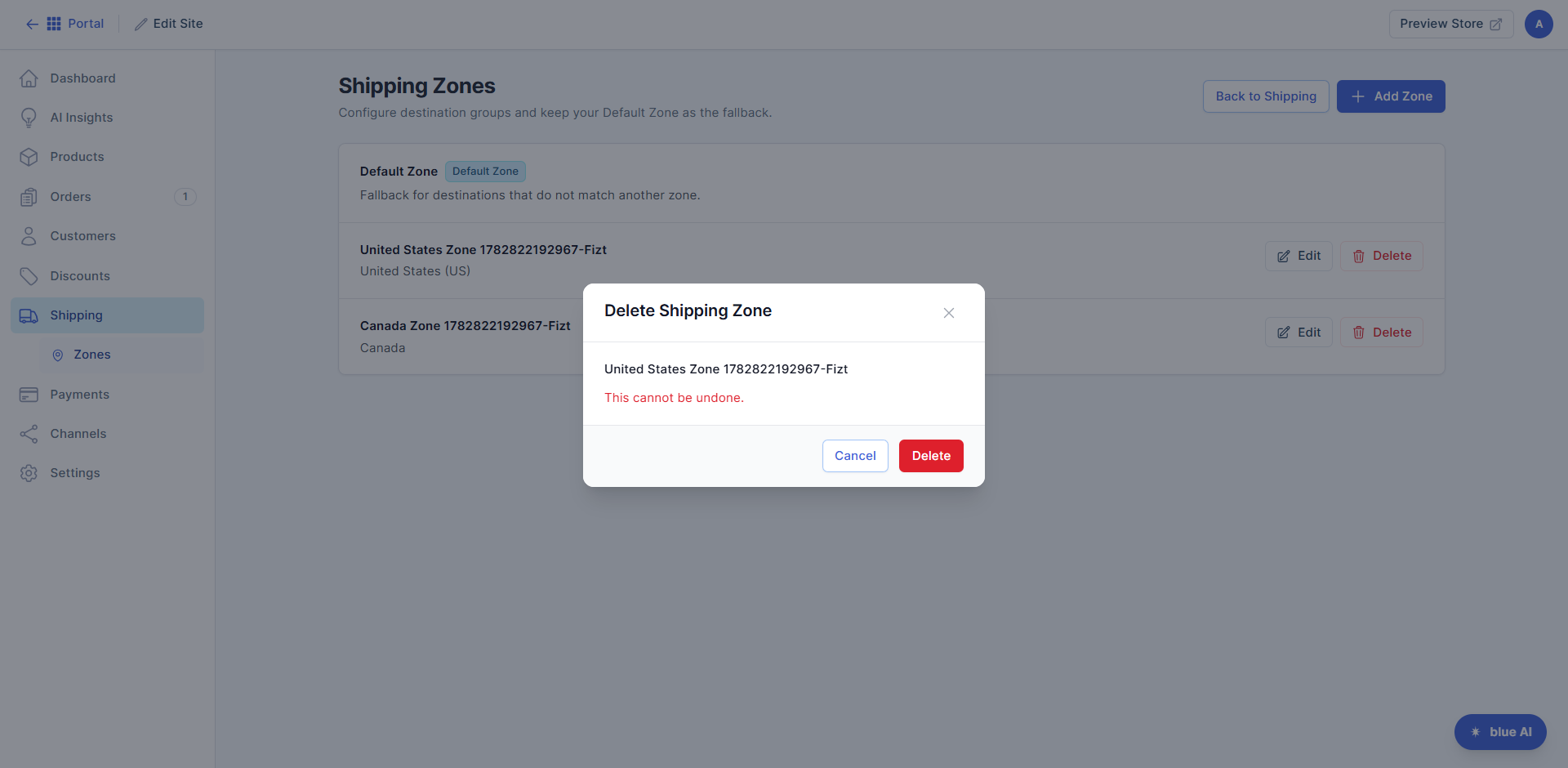Click the Delete Shipping Zone dialog title
This screenshot has height=768, width=1568.
[x=688, y=310]
